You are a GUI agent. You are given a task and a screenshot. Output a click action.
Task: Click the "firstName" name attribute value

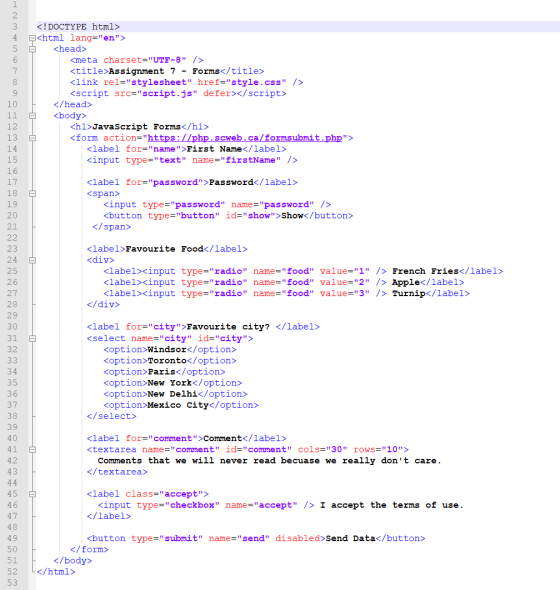[250, 160]
